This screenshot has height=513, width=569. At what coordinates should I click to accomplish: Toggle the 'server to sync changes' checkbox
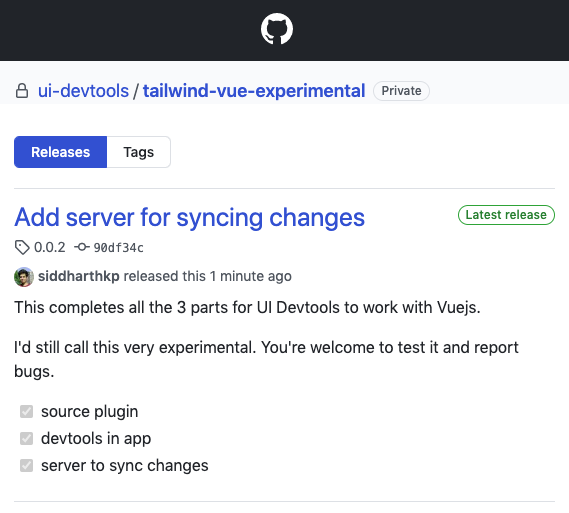(26, 465)
